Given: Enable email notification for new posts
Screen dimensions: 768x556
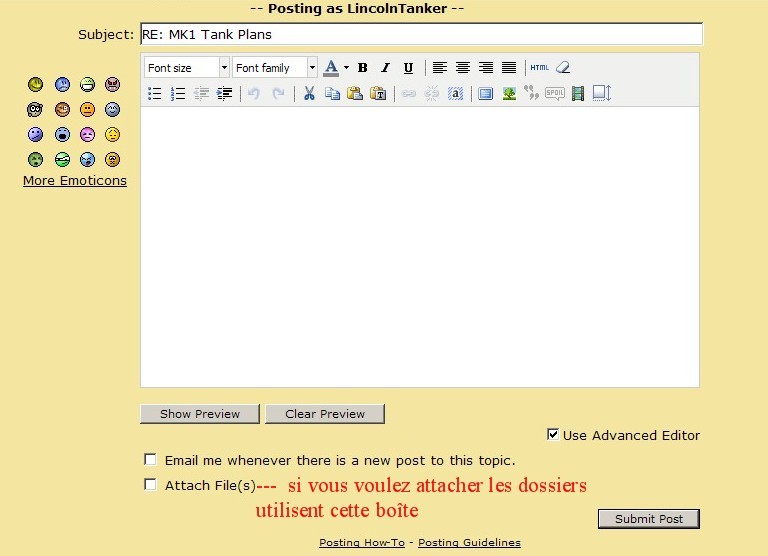Looking at the screenshot, I should coord(151,460).
